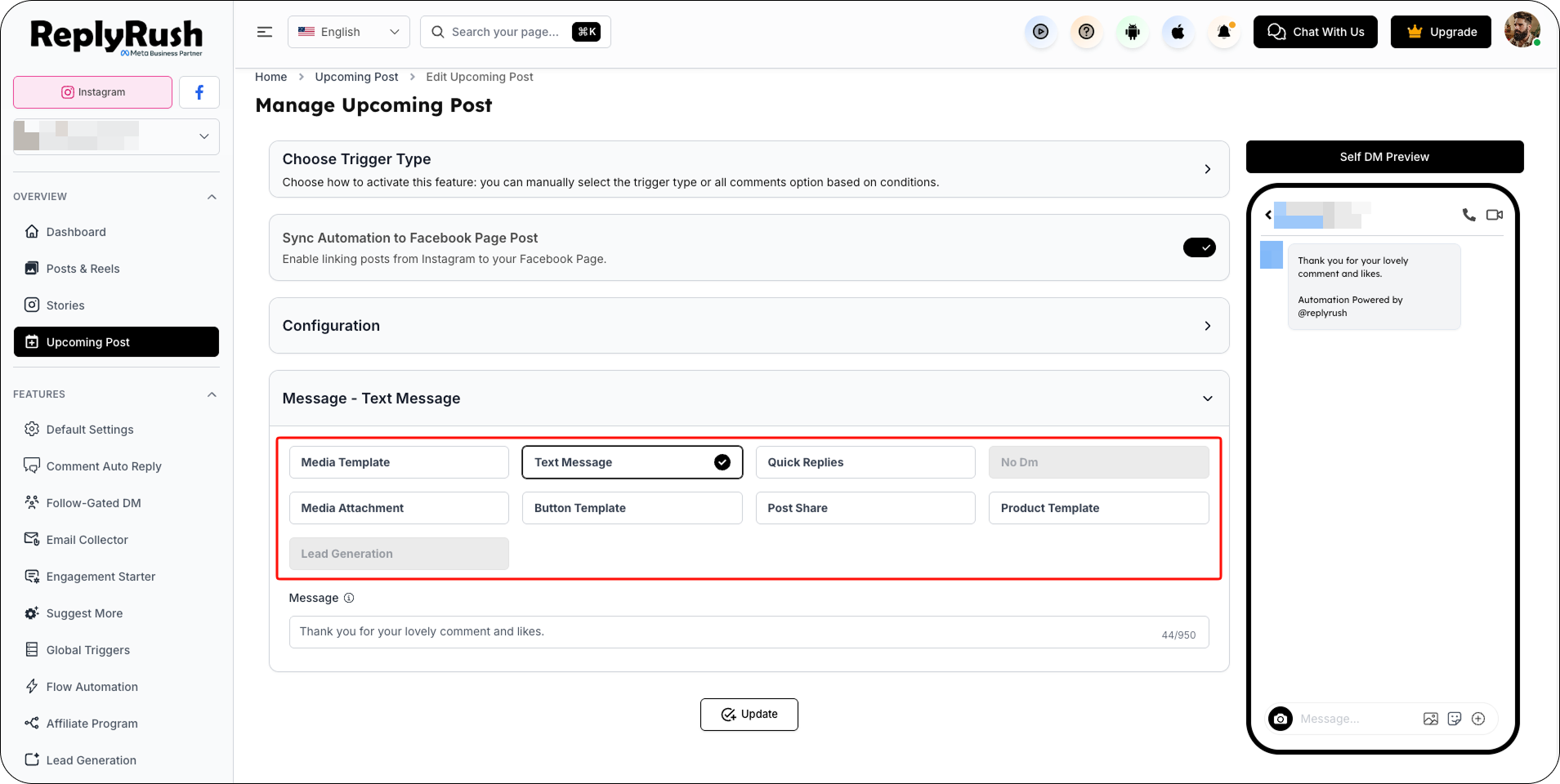
Task: Click image gallery icon in DM preview
Action: coord(1430,719)
